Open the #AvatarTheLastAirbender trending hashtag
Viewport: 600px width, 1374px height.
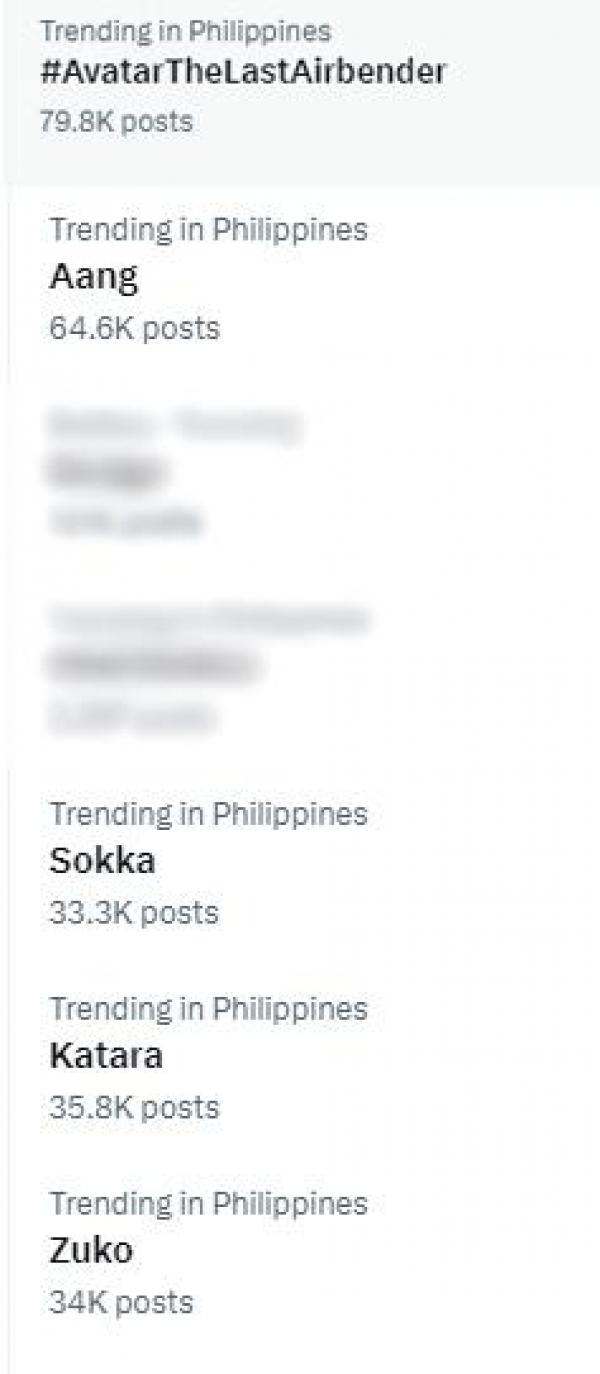click(x=243, y=72)
